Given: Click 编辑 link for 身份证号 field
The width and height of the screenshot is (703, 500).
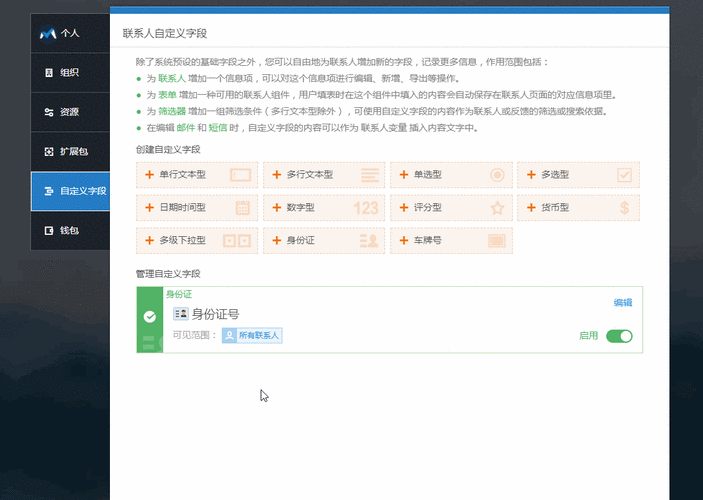Looking at the screenshot, I should pos(623,303).
